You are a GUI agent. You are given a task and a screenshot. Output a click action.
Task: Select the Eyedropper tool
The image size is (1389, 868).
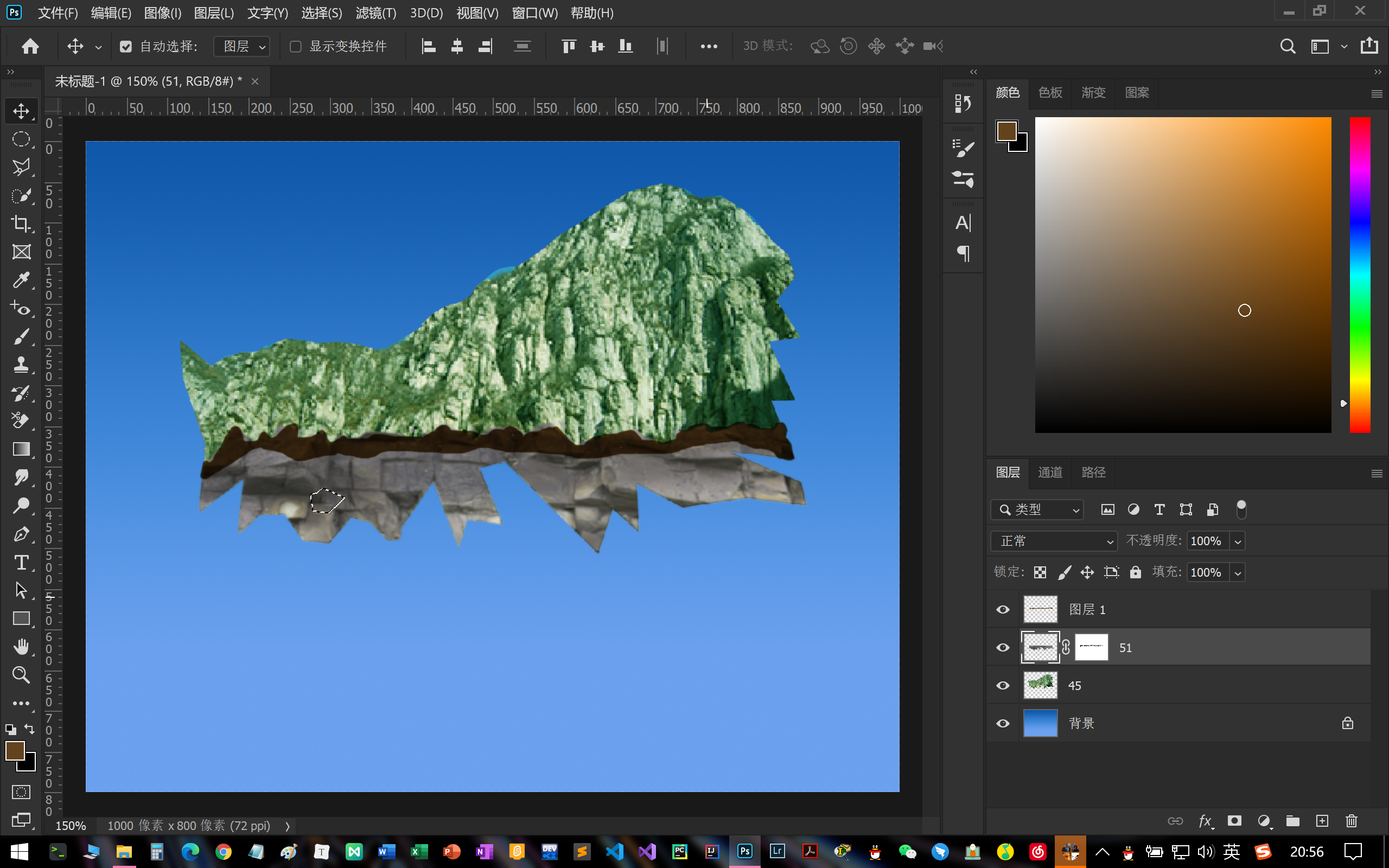point(21,280)
